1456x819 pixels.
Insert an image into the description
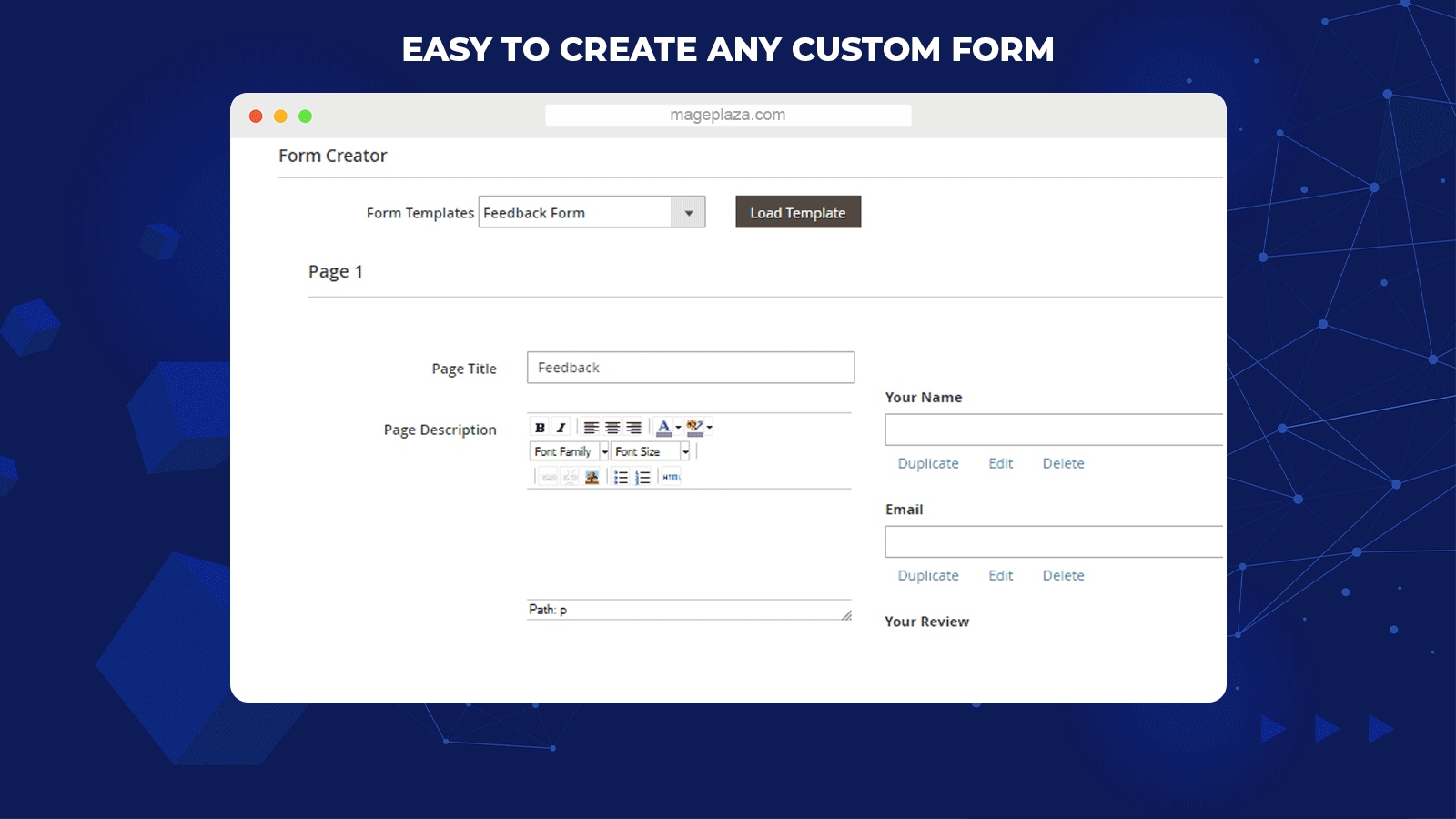(x=591, y=476)
